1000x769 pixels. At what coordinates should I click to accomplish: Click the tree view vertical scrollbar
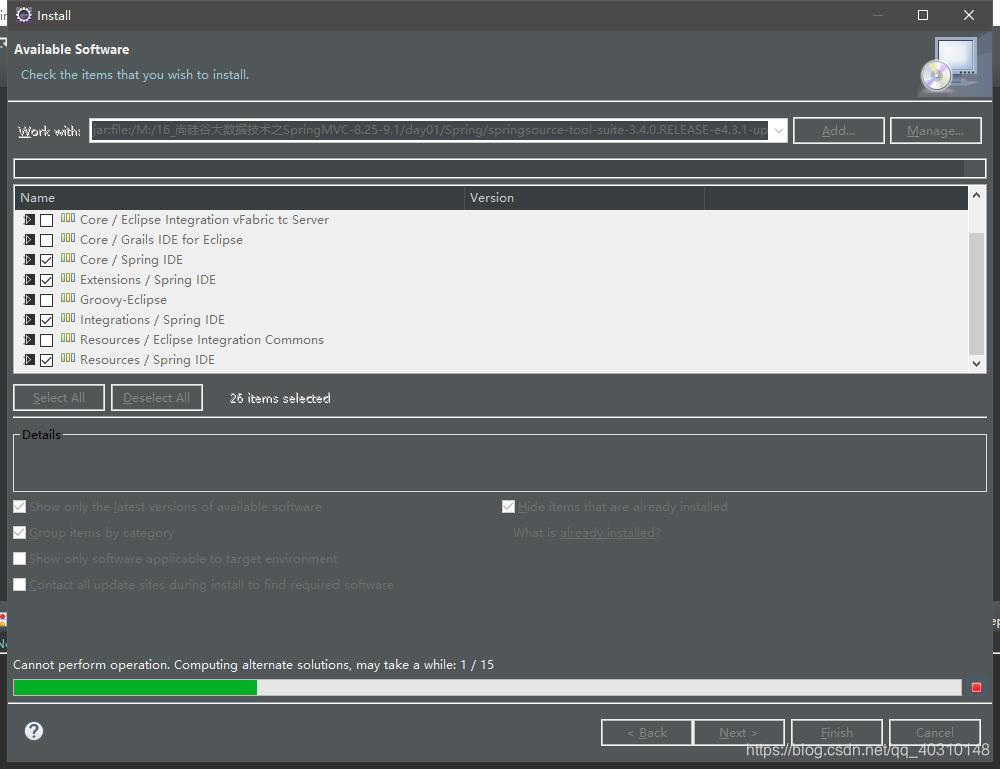[x=976, y=290]
